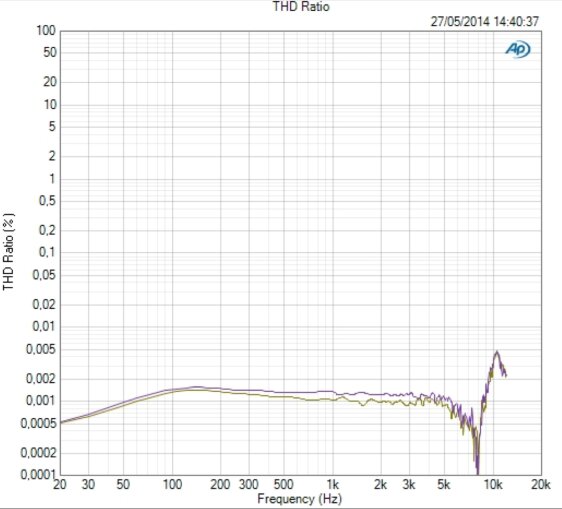Screen dimensions: 562x509
Task: Click the 1 percent Y axis label
Action: click(52, 179)
